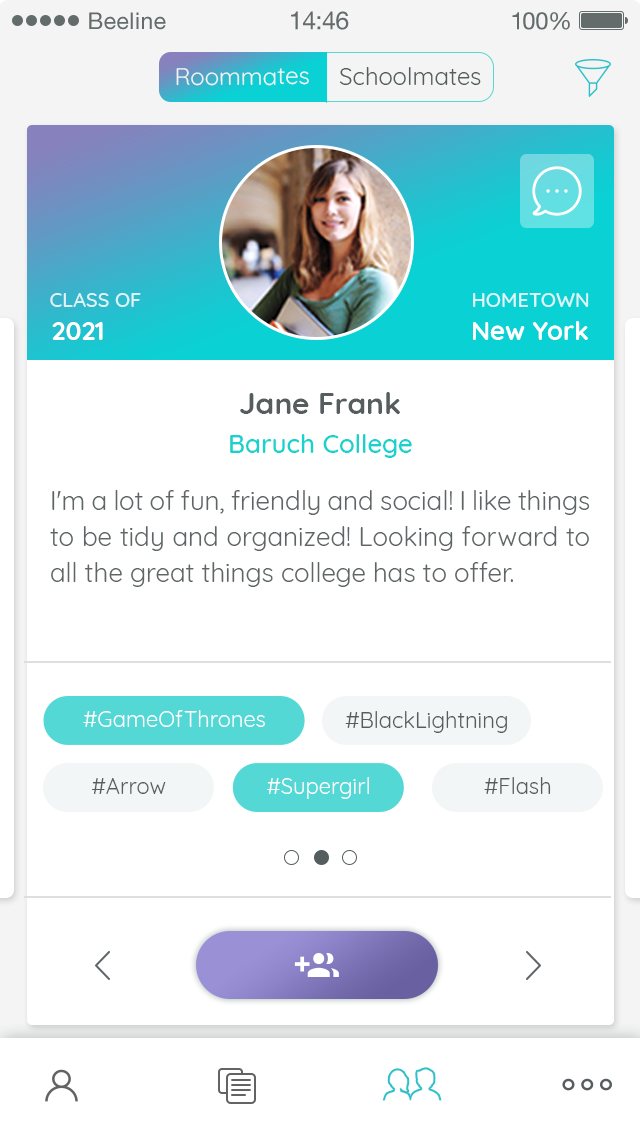
Task: Open the Baruch College link
Action: point(320,444)
